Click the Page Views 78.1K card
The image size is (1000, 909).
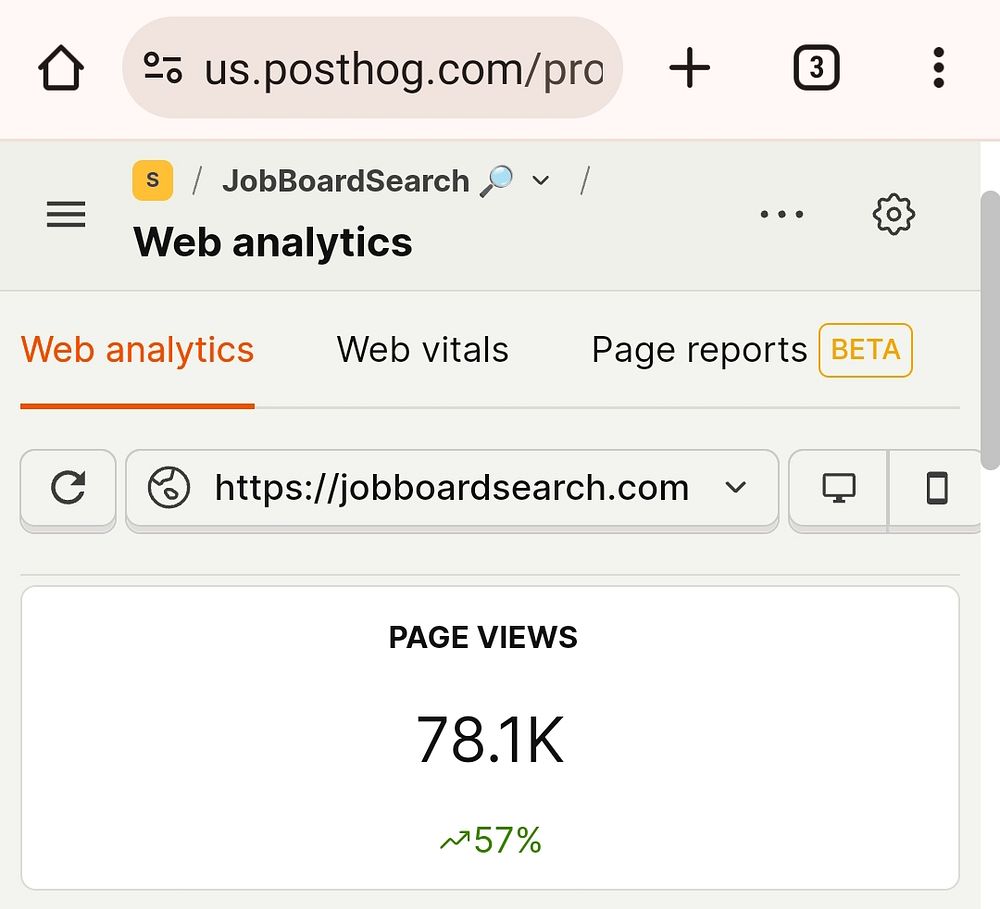[490, 738]
